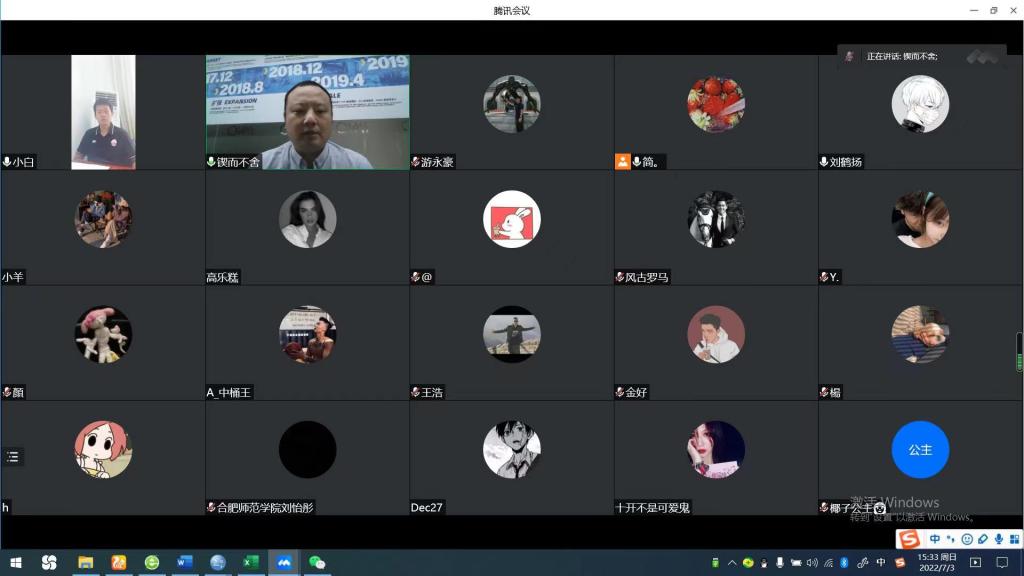The image size is (1024, 576).
Task: Click the green scroll handle on right edge
Action: [1019, 351]
